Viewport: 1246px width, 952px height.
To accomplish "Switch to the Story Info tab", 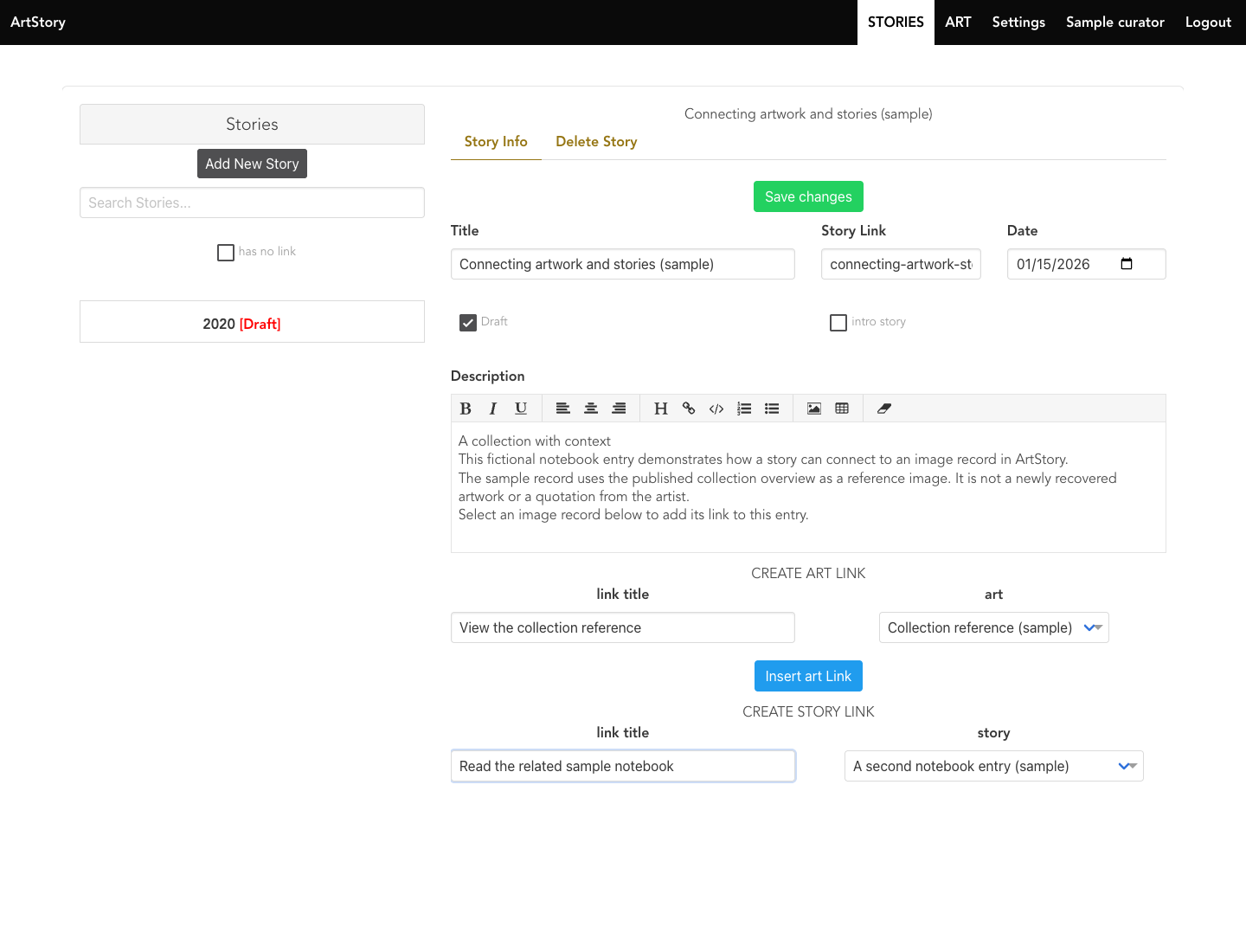I will tap(496, 142).
